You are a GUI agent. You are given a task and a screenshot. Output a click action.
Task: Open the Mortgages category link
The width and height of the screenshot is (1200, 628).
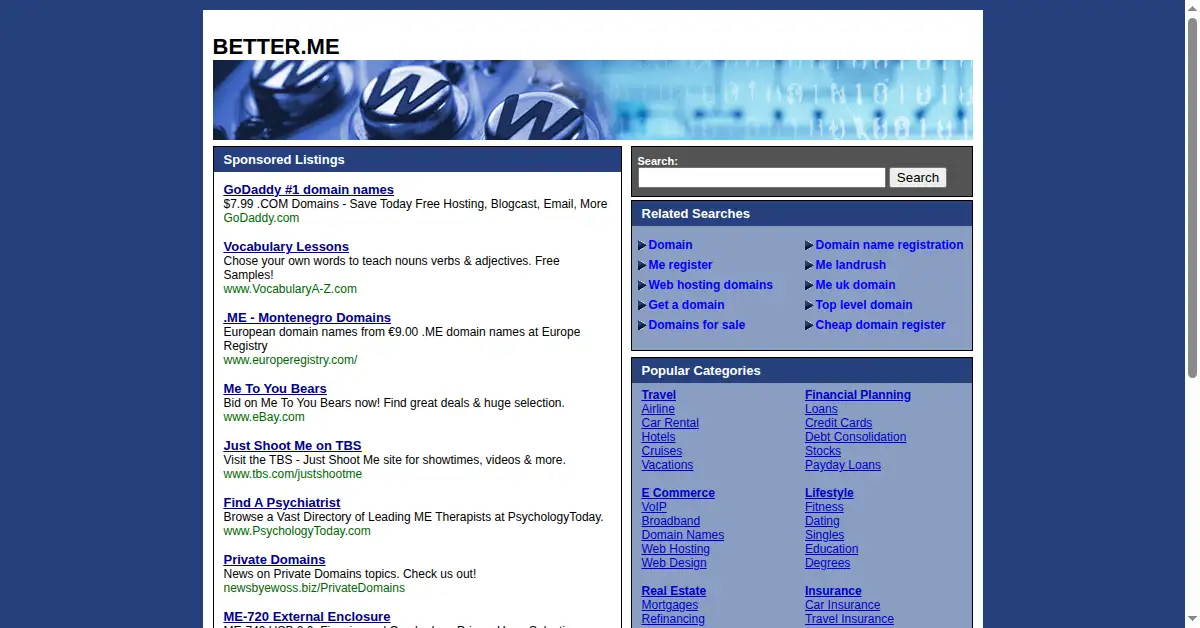pyautogui.click(x=669, y=605)
